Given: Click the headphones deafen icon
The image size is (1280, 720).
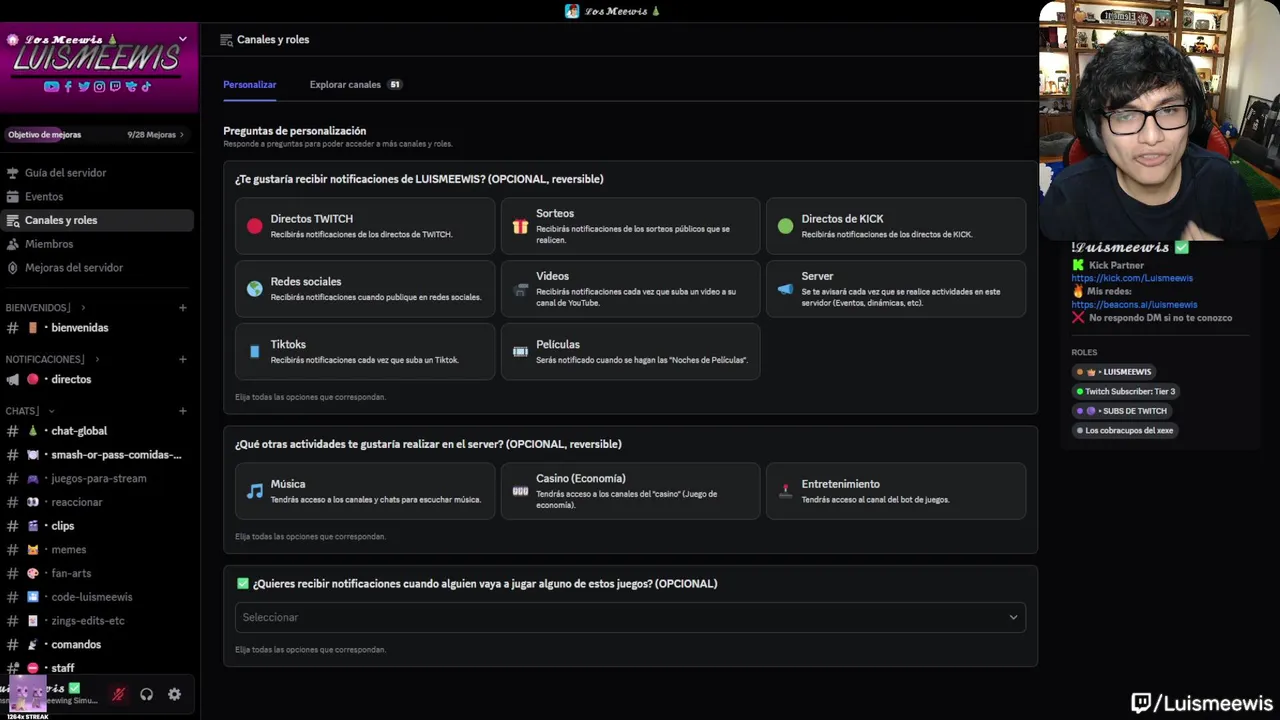Looking at the screenshot, I should (x=146, y=694).
